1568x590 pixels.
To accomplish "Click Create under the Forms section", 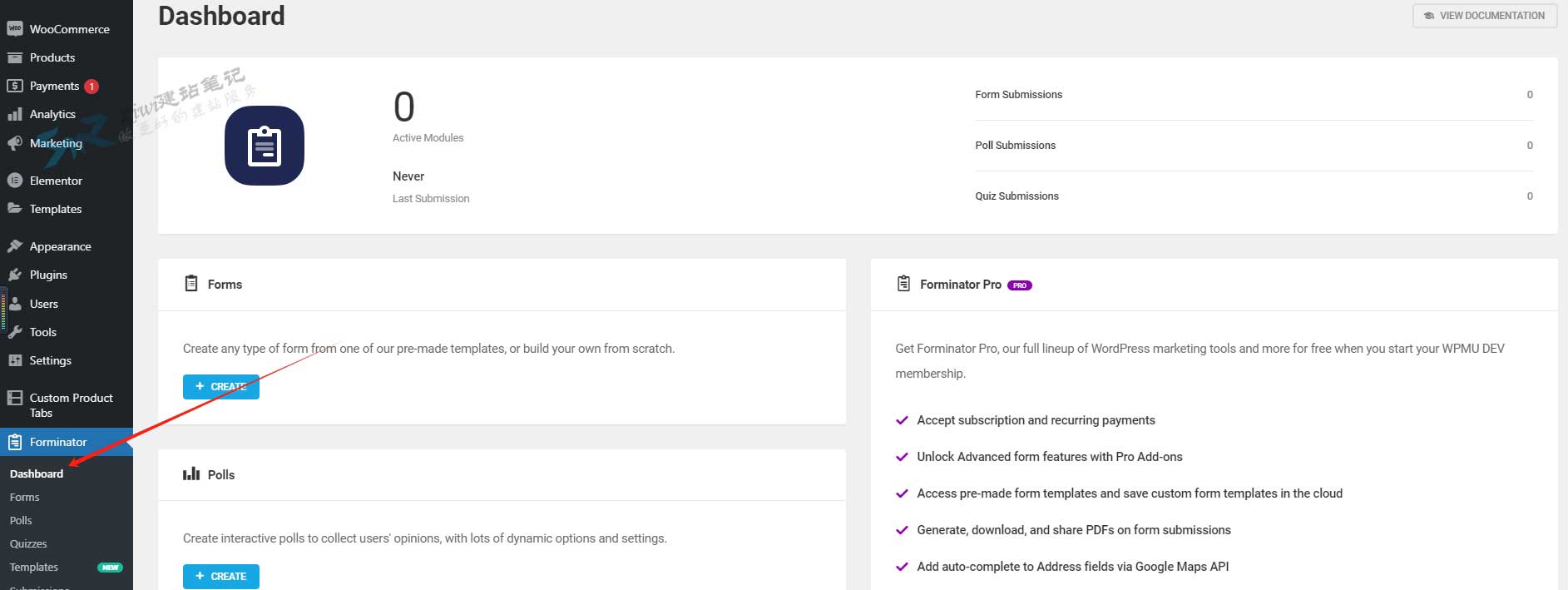I will point(221,387).
